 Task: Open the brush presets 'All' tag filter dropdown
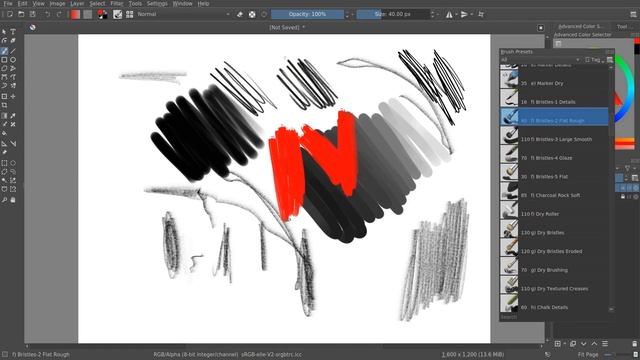540,60
